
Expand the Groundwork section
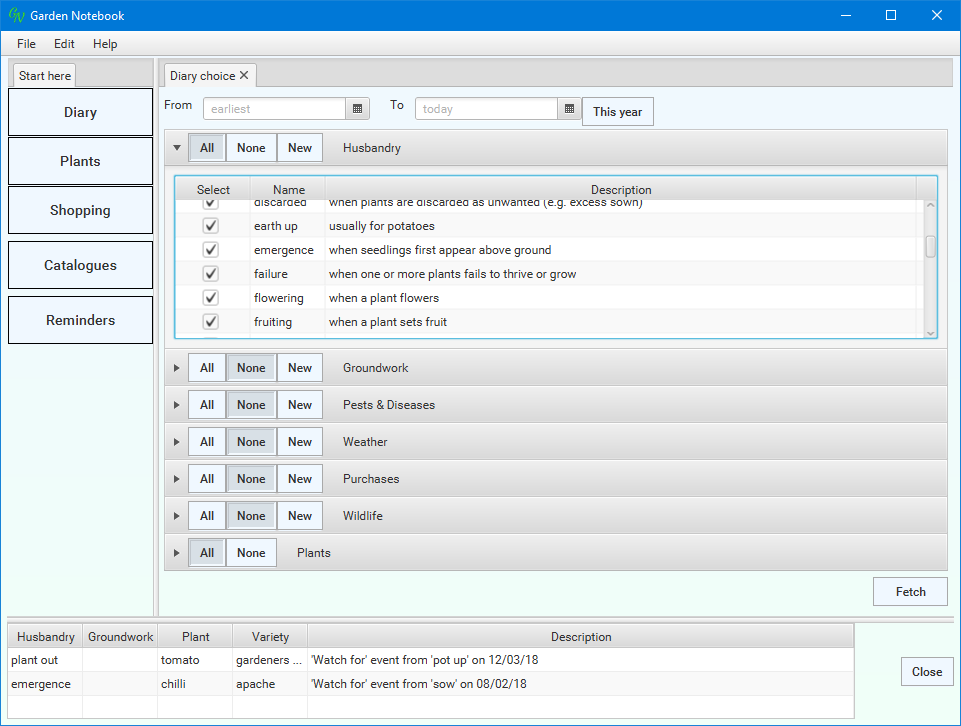click(177, 368)
